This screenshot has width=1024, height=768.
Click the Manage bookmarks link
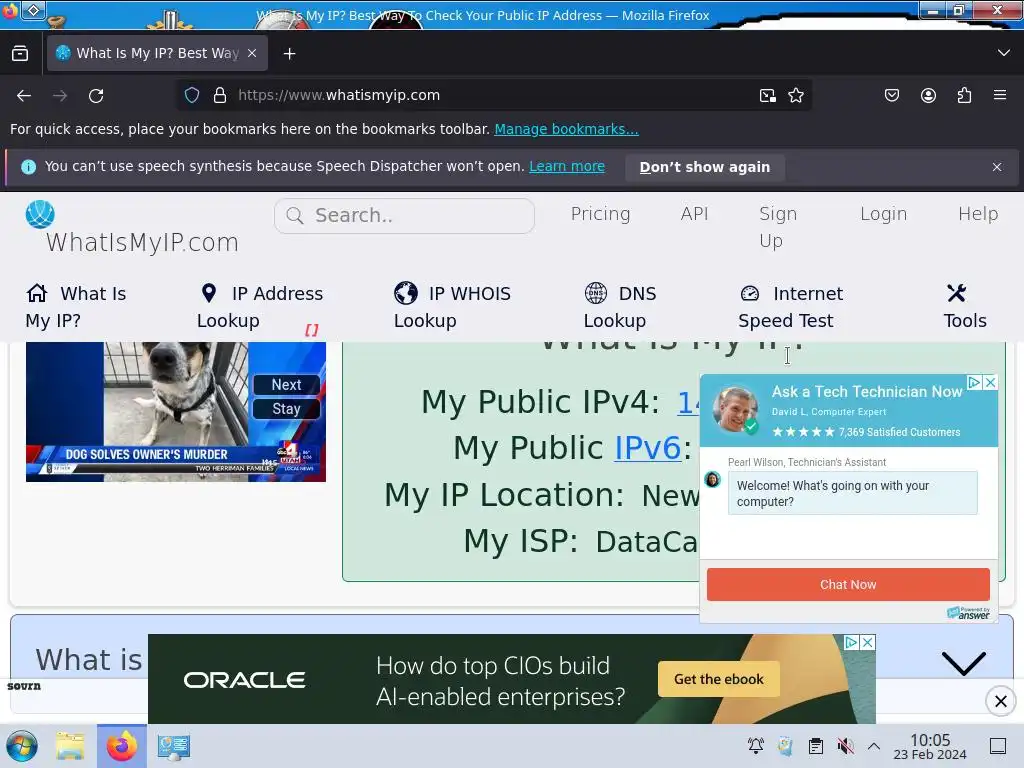[566, 129]
